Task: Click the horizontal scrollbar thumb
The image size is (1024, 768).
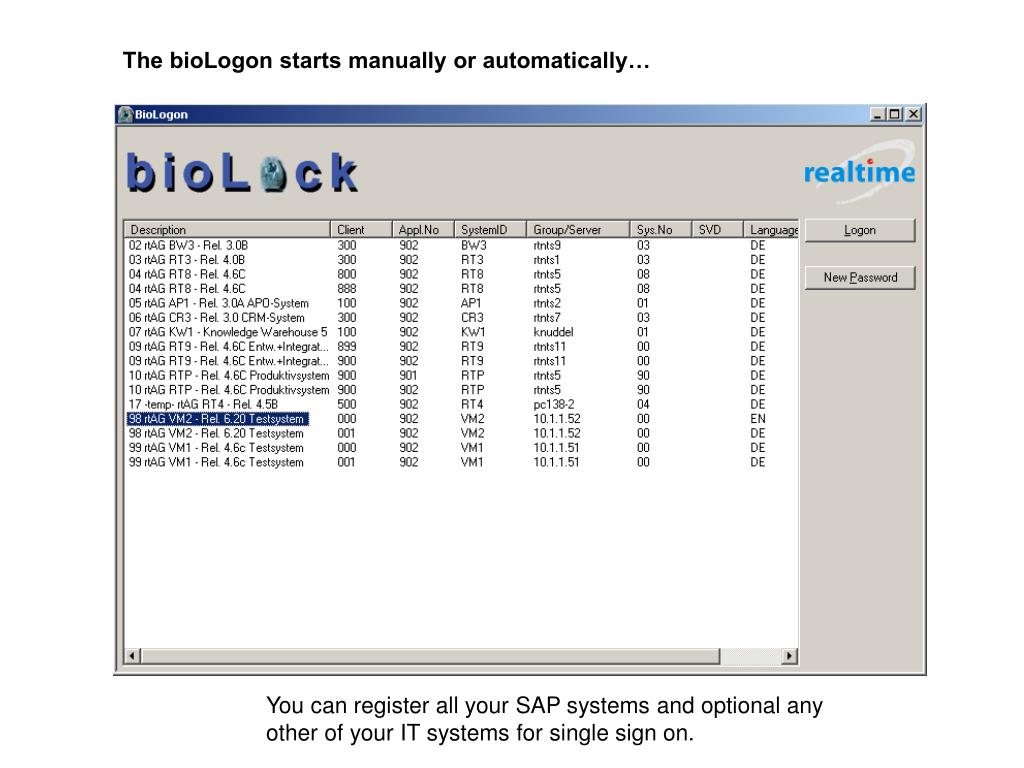Action: (x=430, y=656)
